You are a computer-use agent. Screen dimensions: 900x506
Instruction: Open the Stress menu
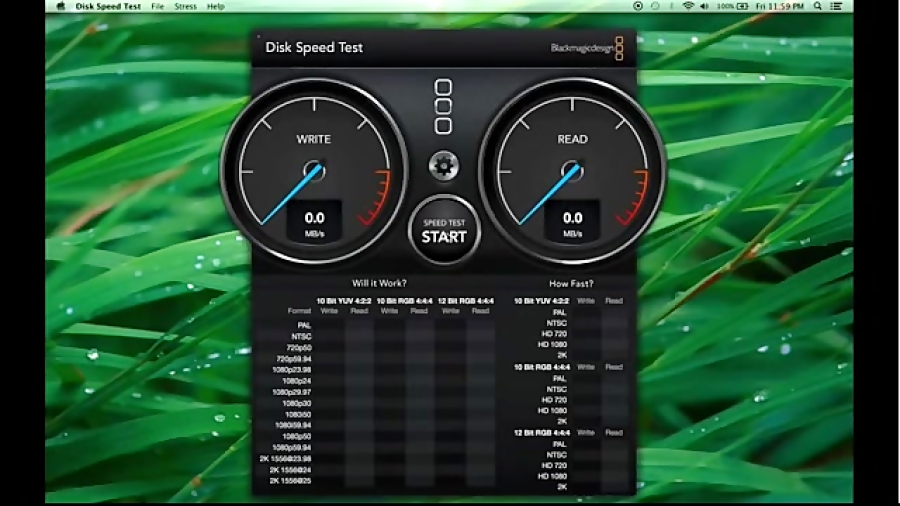(185, 6)
